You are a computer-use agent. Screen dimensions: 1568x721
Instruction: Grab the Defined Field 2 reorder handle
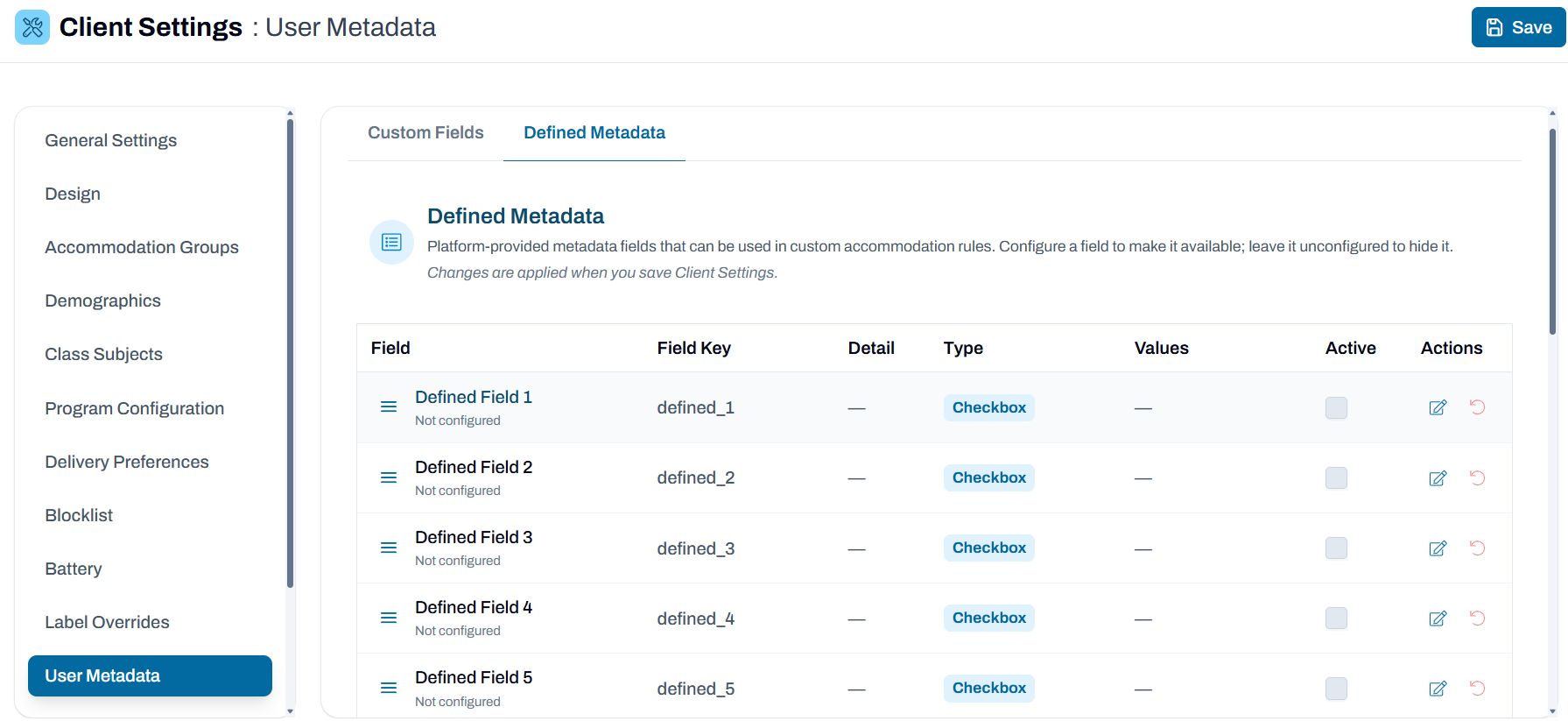389,477
